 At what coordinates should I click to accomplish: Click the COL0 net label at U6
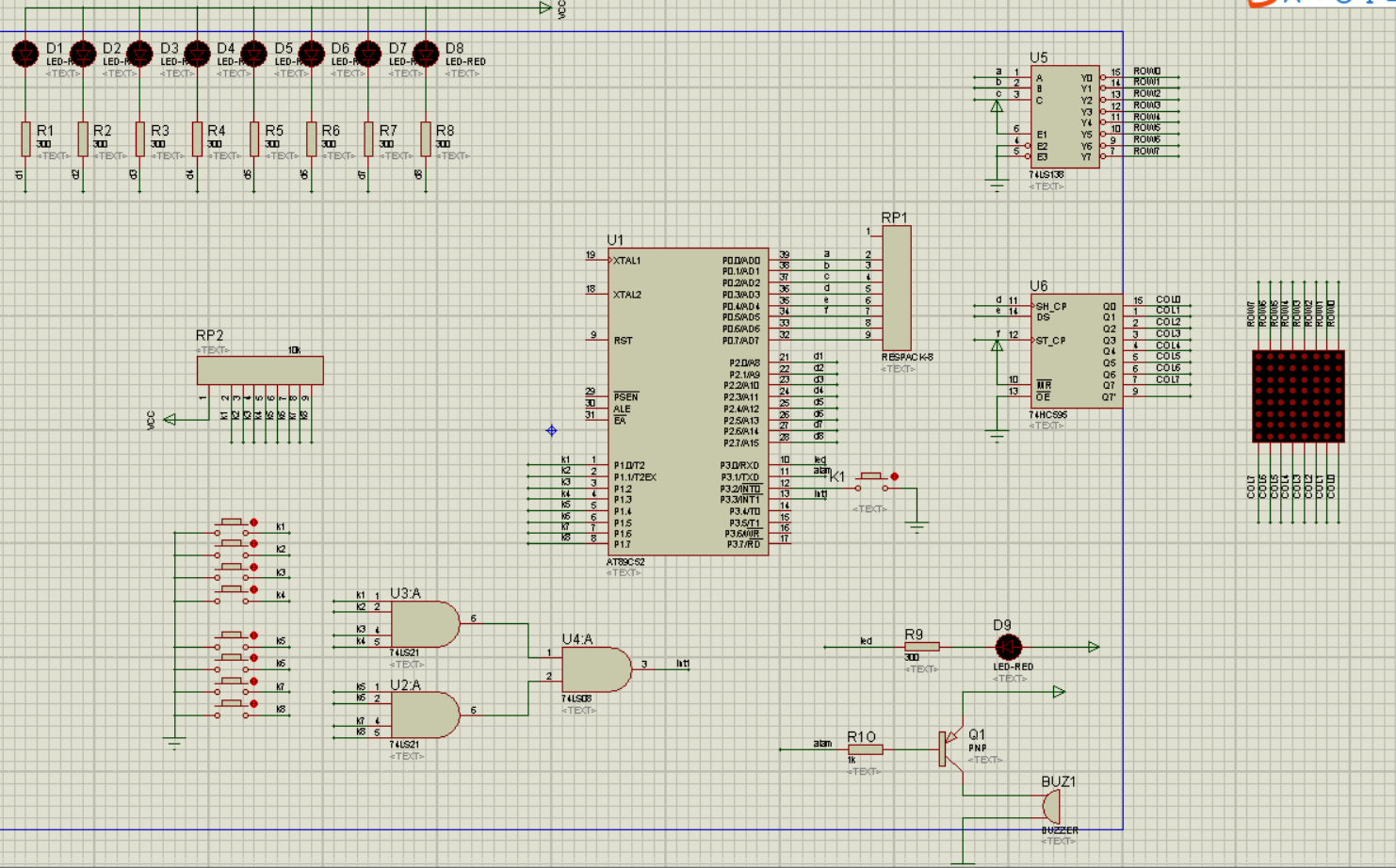1168,300
